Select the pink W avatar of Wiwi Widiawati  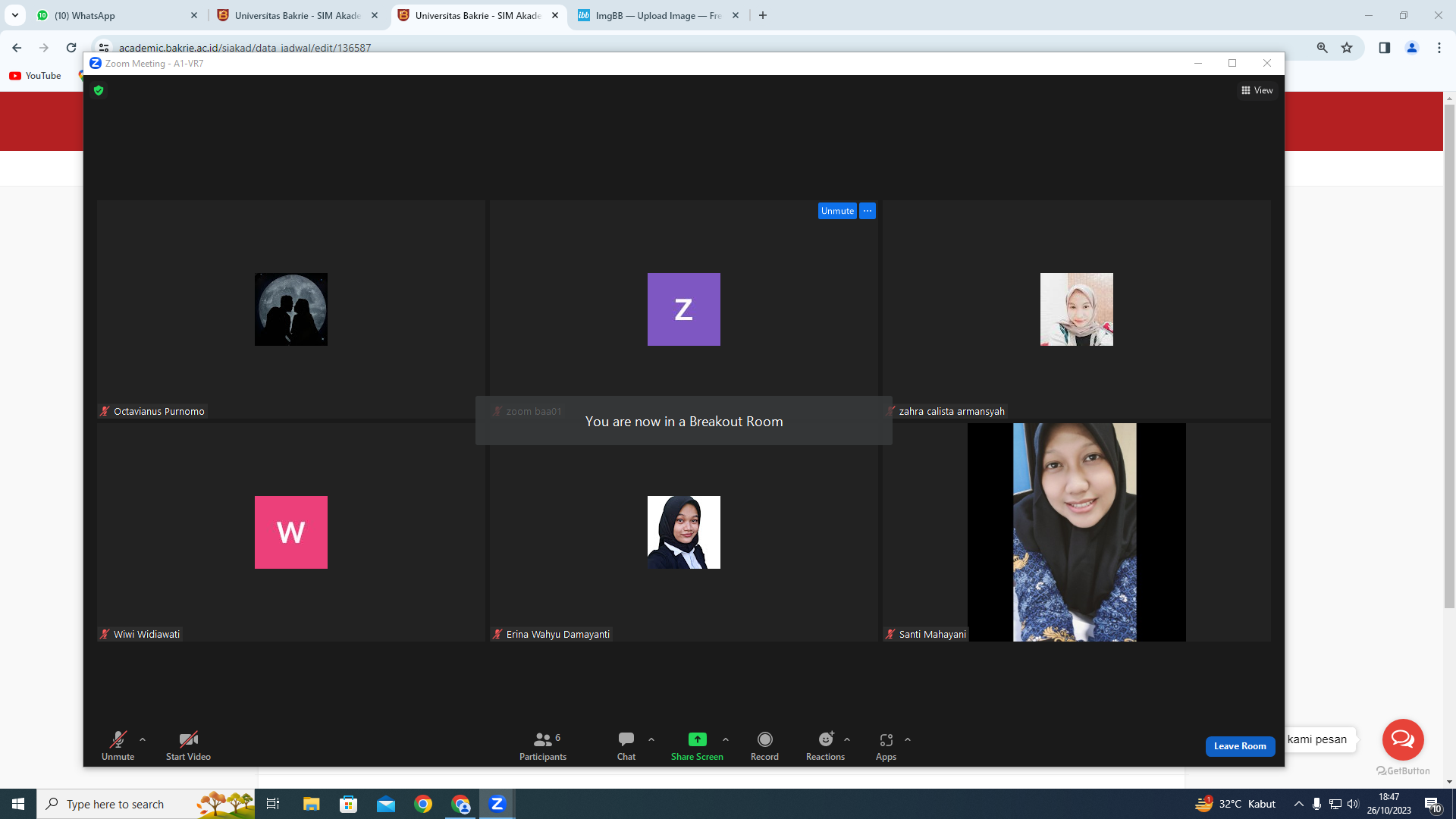(x=291, y=532)
